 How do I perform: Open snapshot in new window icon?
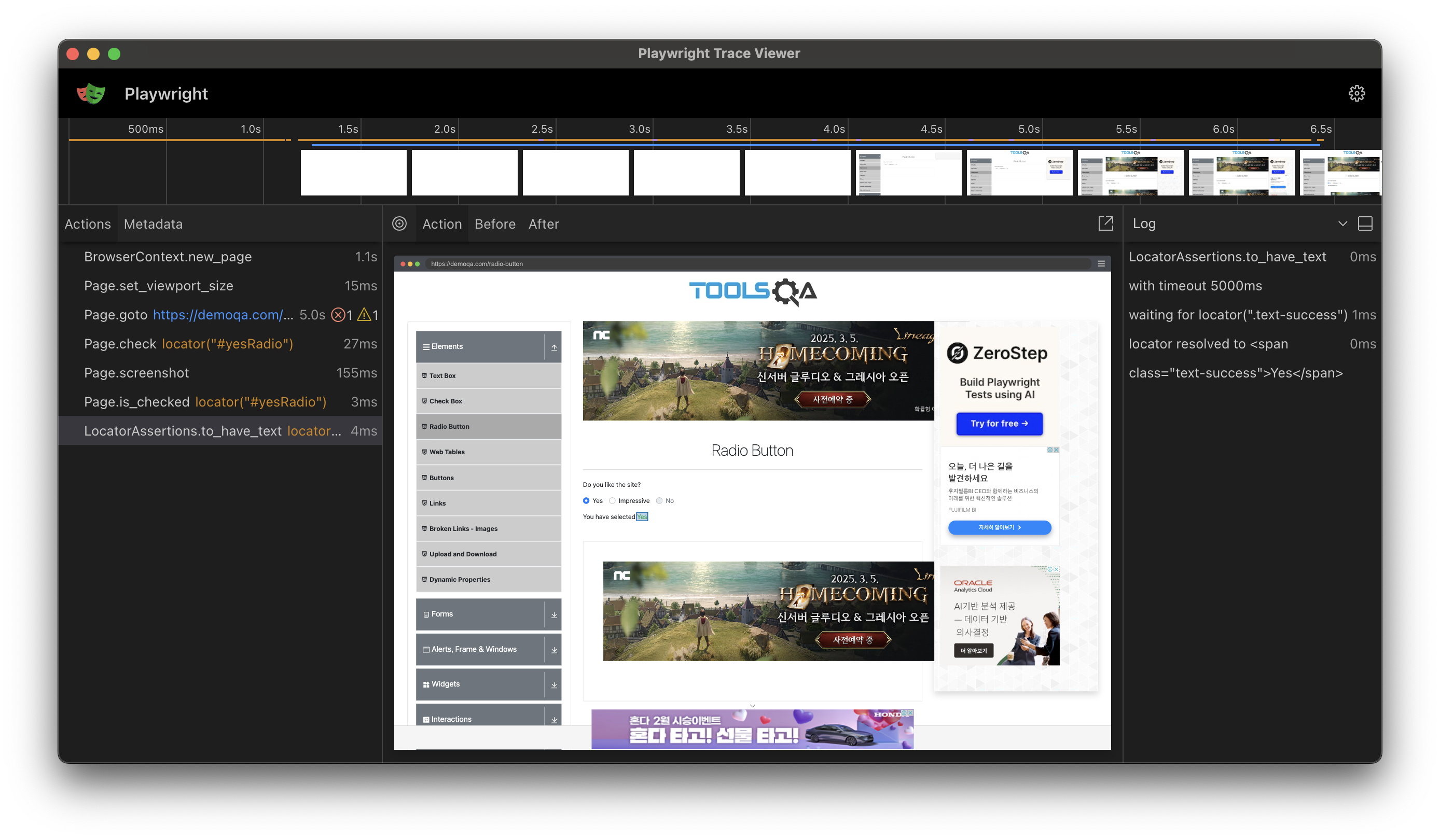pos(1106,223)
